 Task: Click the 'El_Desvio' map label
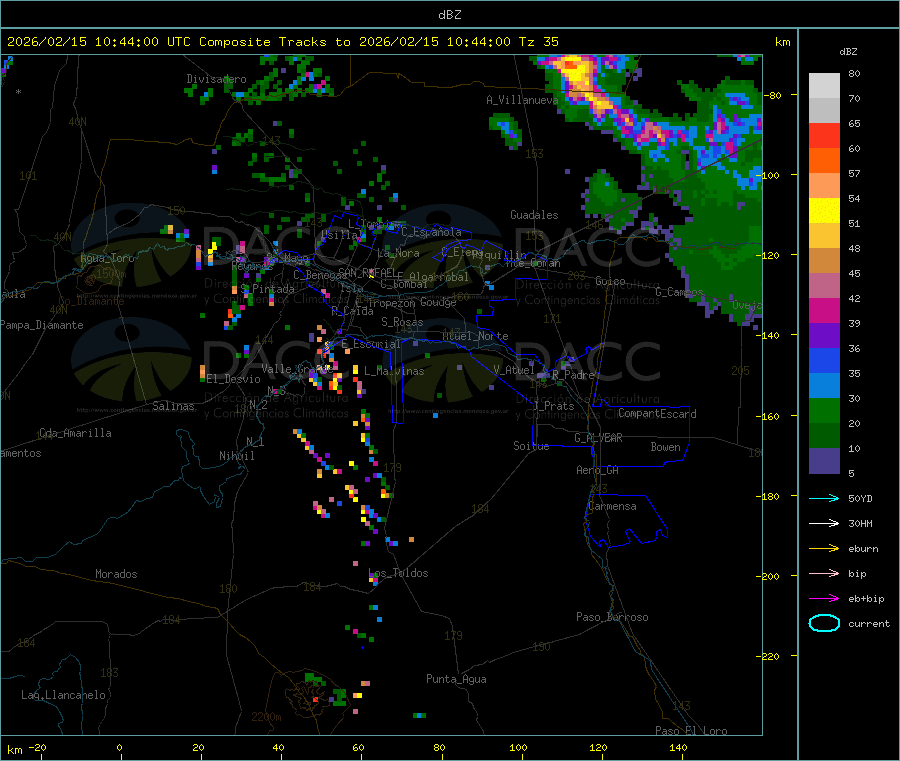pos(233,379)
